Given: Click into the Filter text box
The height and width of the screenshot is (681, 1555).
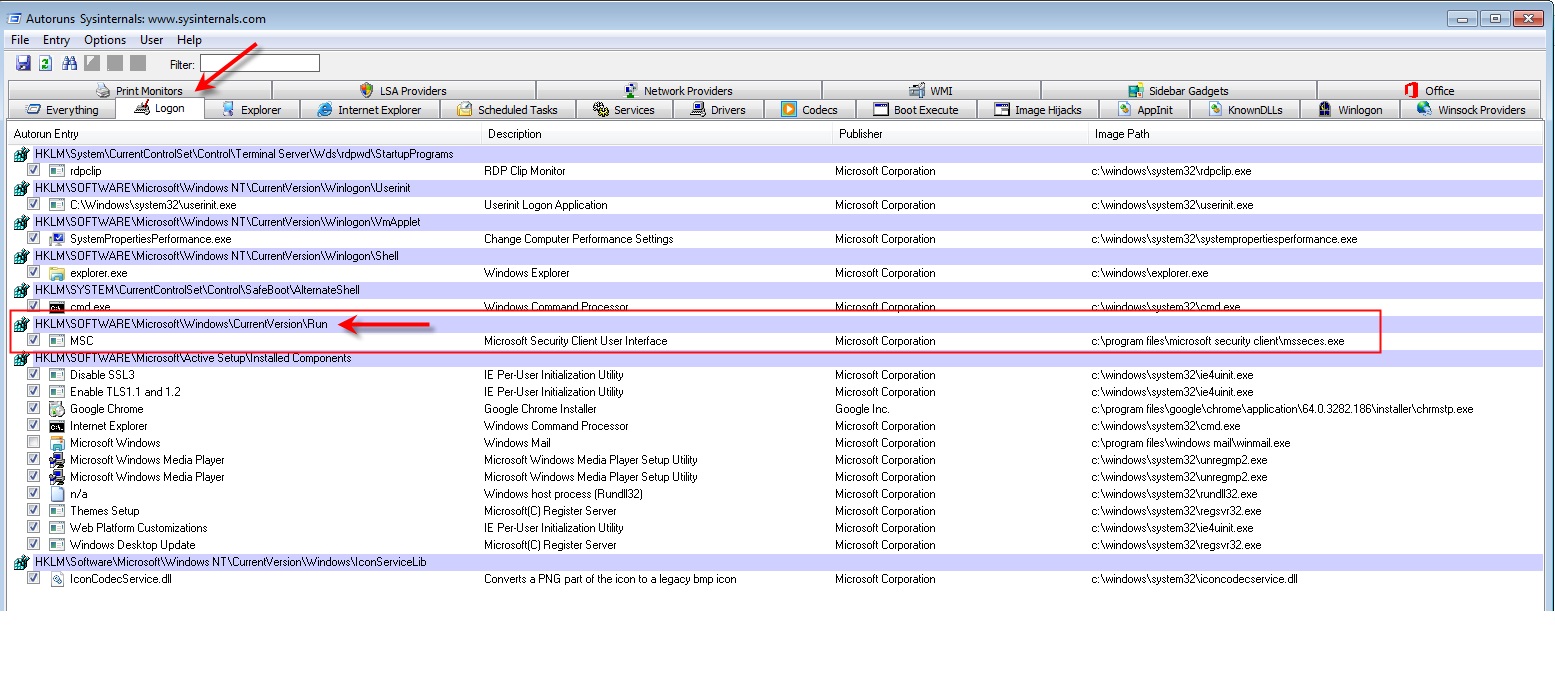Looking at the screenshot, I should tap(260, 64).
